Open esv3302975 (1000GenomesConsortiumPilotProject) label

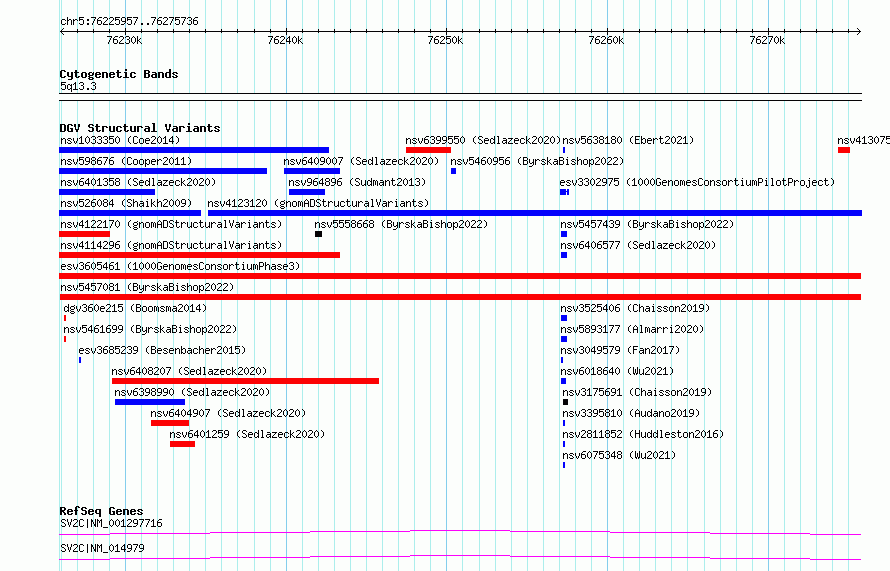click(697, 182)
